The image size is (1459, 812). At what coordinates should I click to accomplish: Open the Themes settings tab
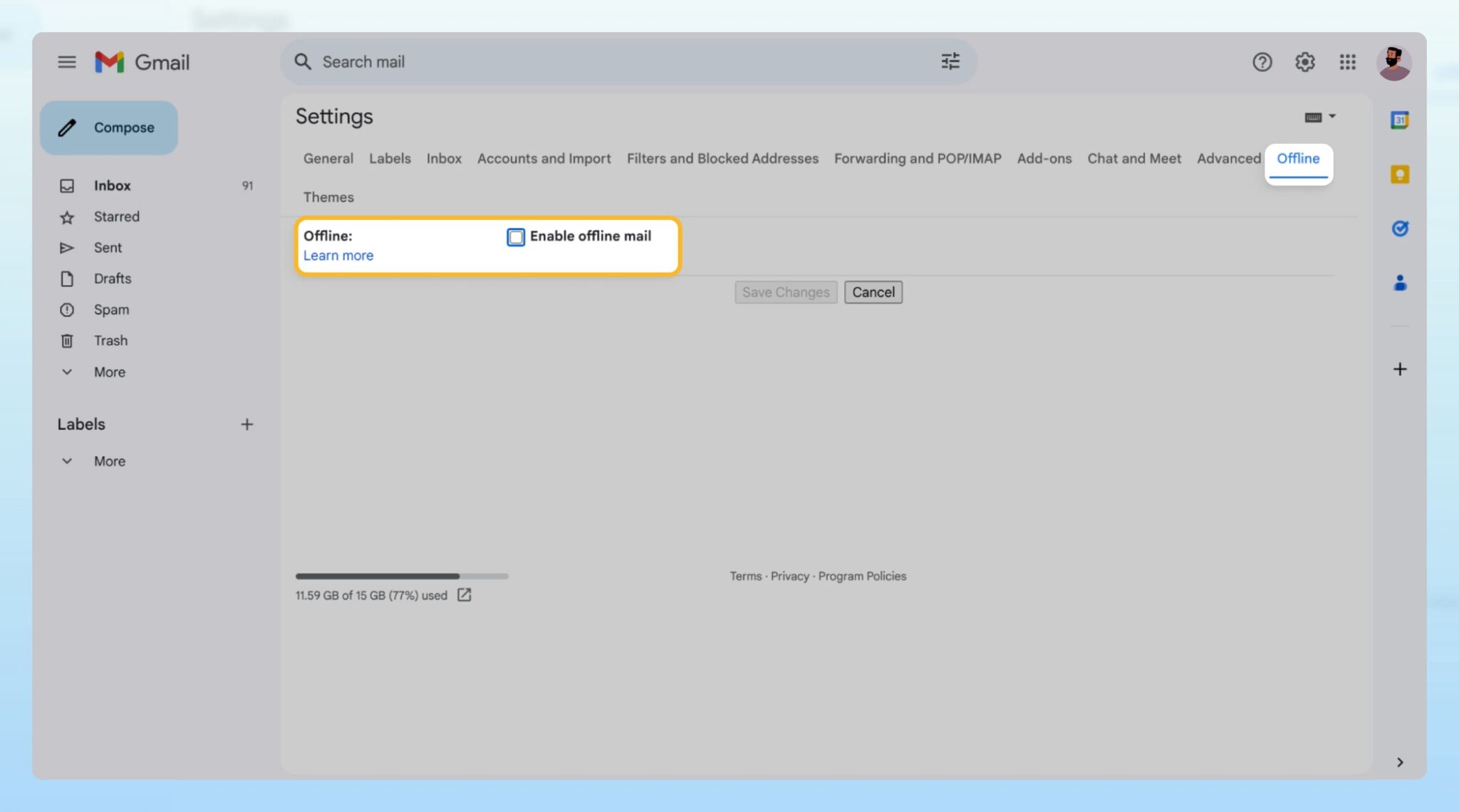coord(328,197)
